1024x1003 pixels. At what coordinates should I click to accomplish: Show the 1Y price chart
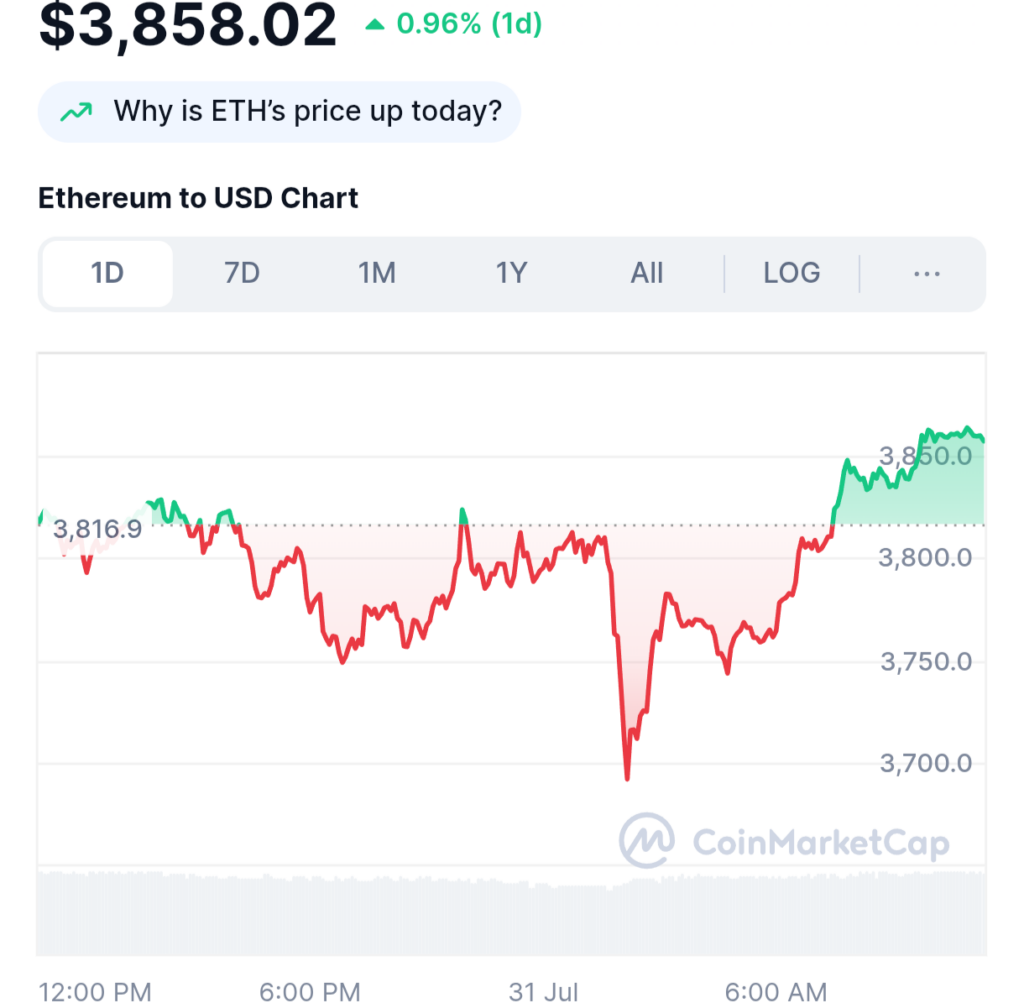[511, 273]
